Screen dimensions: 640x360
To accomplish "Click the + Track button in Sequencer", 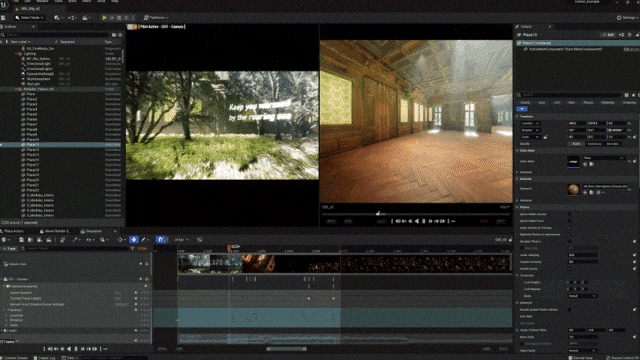I will (x=9, y=248).
